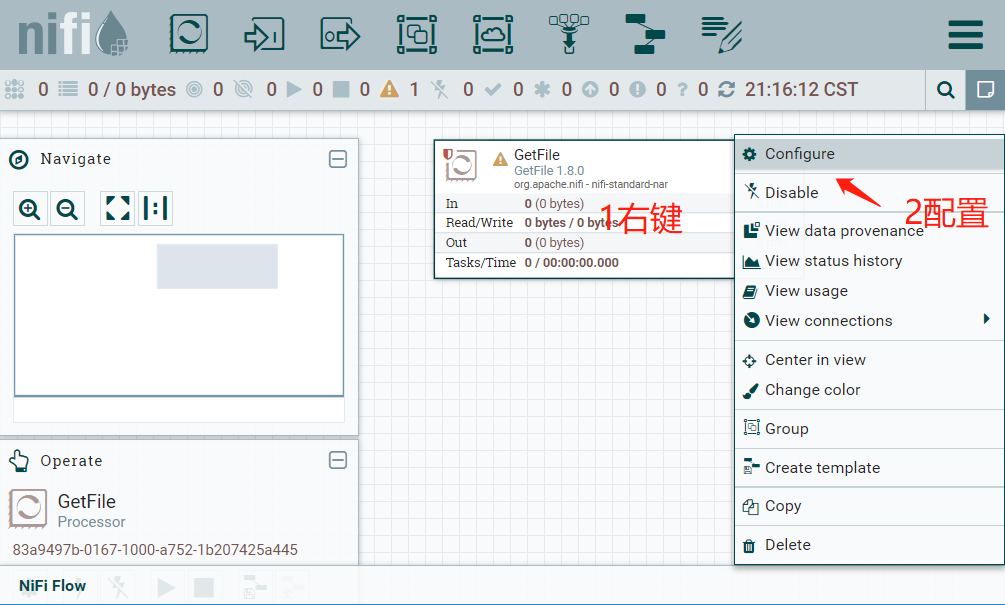
Task: Click the NiFi Flow breadcrumb link
Action: tap(53, 586)
